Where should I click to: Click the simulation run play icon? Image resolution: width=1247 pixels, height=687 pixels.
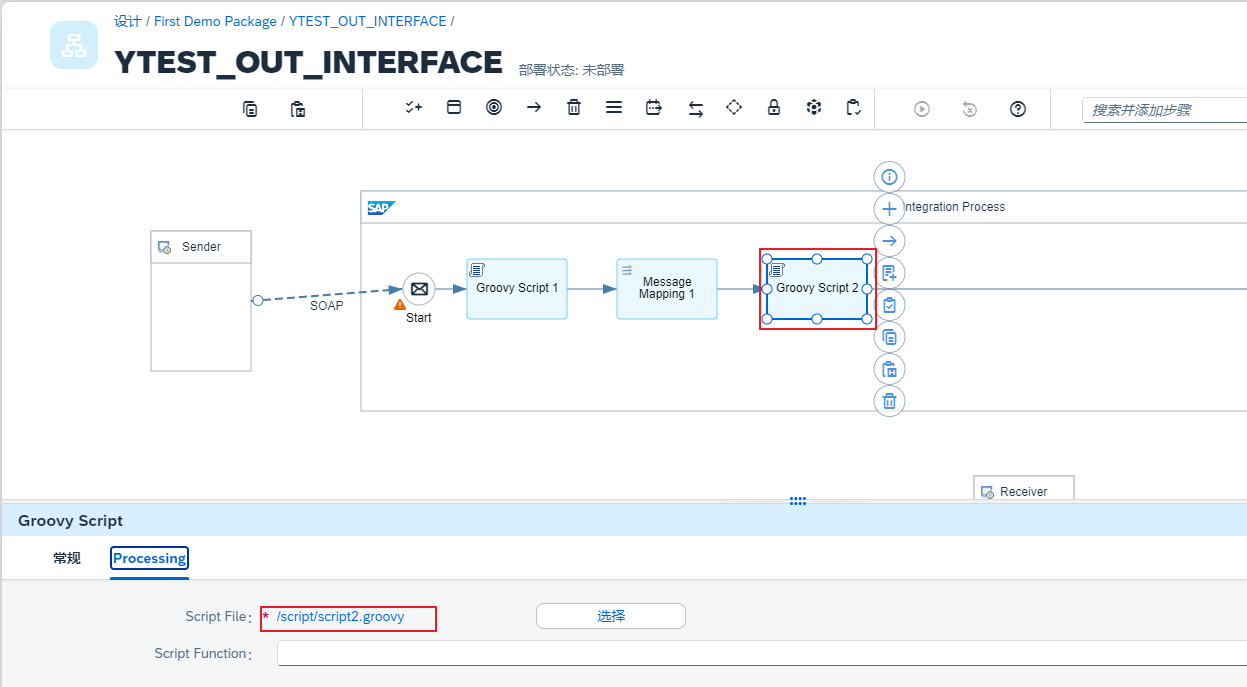coord(922,109)
